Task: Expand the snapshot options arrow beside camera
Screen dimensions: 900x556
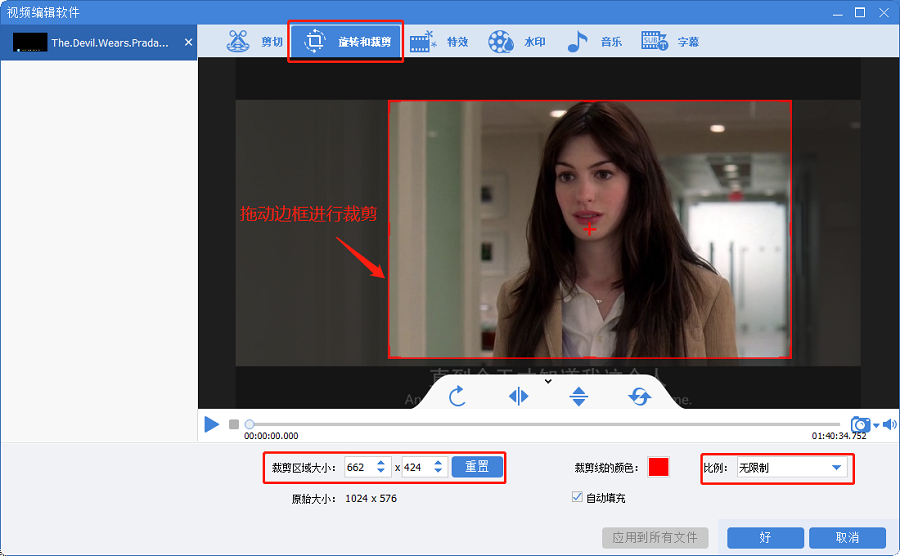Action: pos(876,425)
